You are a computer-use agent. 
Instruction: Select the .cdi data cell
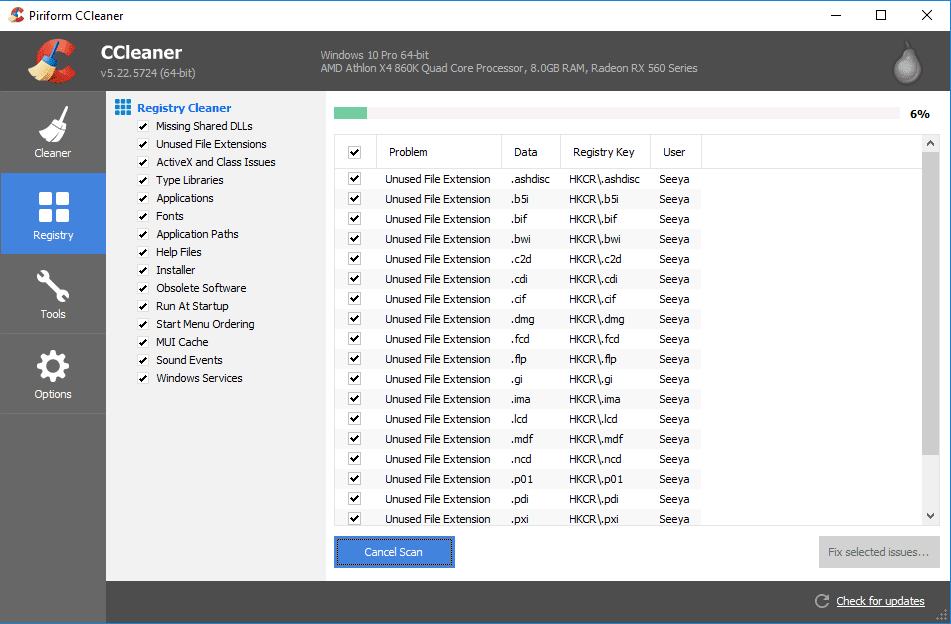pyautogui.click(x=519, y=279)
